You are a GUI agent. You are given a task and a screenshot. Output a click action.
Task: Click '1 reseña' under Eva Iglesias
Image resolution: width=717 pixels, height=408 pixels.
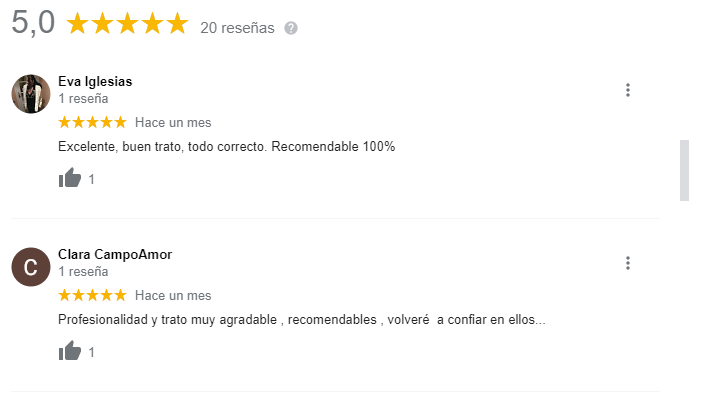pyautogui.click(x=84, y=99)
